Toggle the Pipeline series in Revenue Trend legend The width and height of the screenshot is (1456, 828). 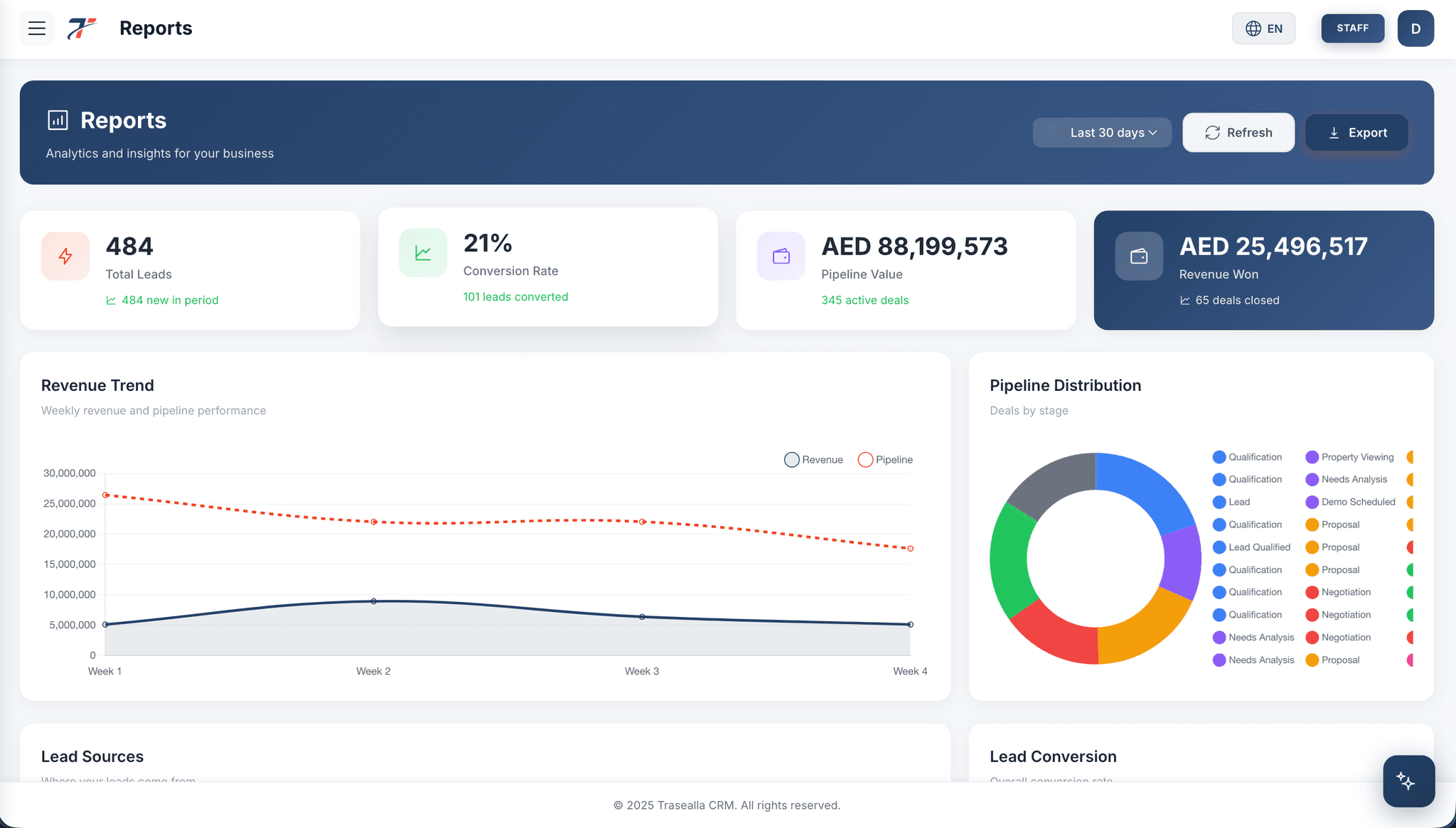coord(885,460)
